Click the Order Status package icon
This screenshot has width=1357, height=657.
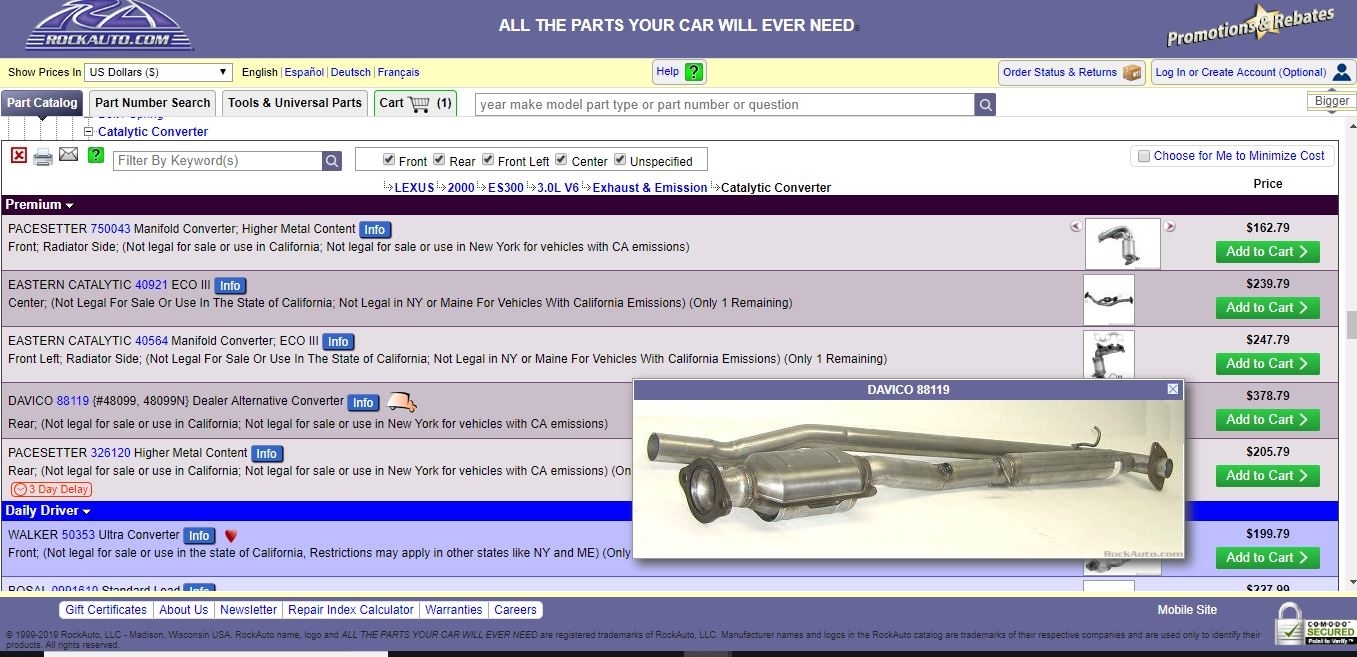coord(1132,72)
